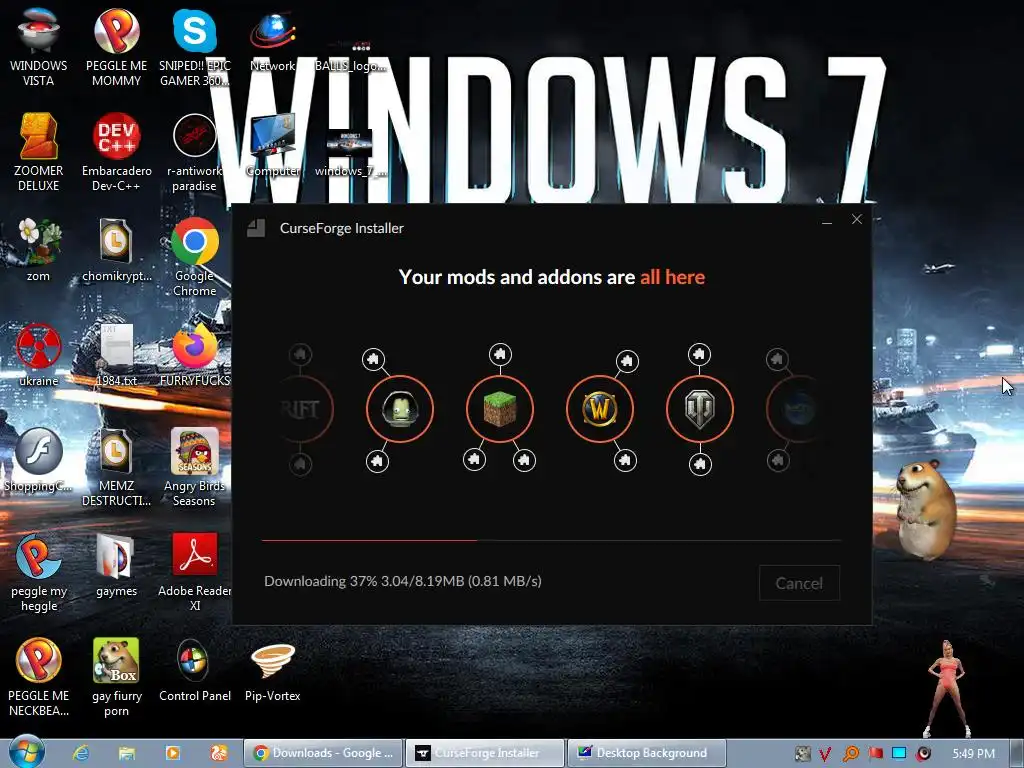Viewport: 1024px width, 768px height.
Task: Open Angry Birds Seasons shortcut
Action: 195,466
